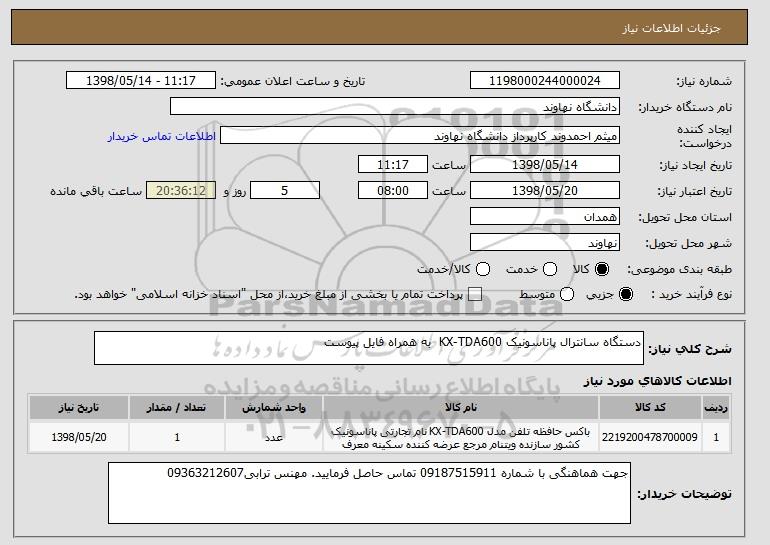
Task: Click the جزئیات اطلاعات نیاز header title
Action: tap(671, 28)
